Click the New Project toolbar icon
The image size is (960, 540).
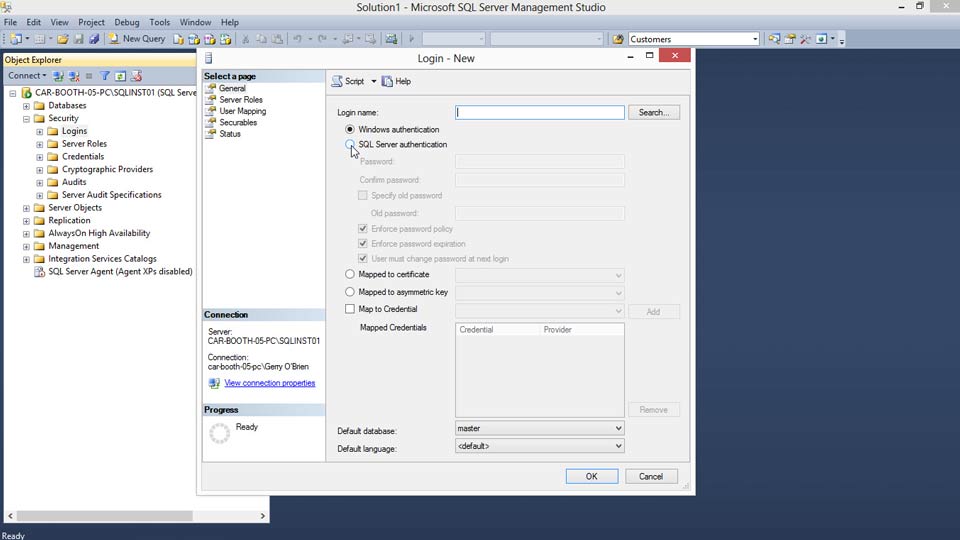point(16,39)
